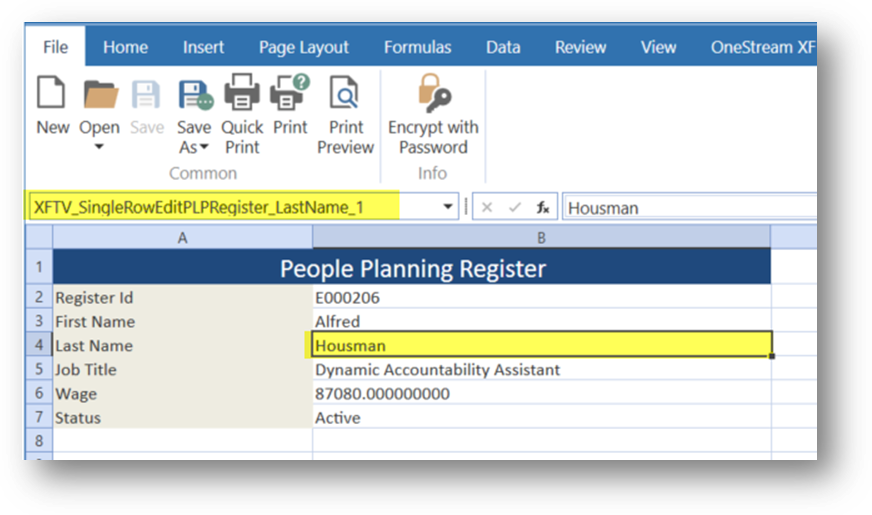Go to the Page Layout tab
This screenshot has width=872, height=515.
pyautogui.click(x=303, y=47)
